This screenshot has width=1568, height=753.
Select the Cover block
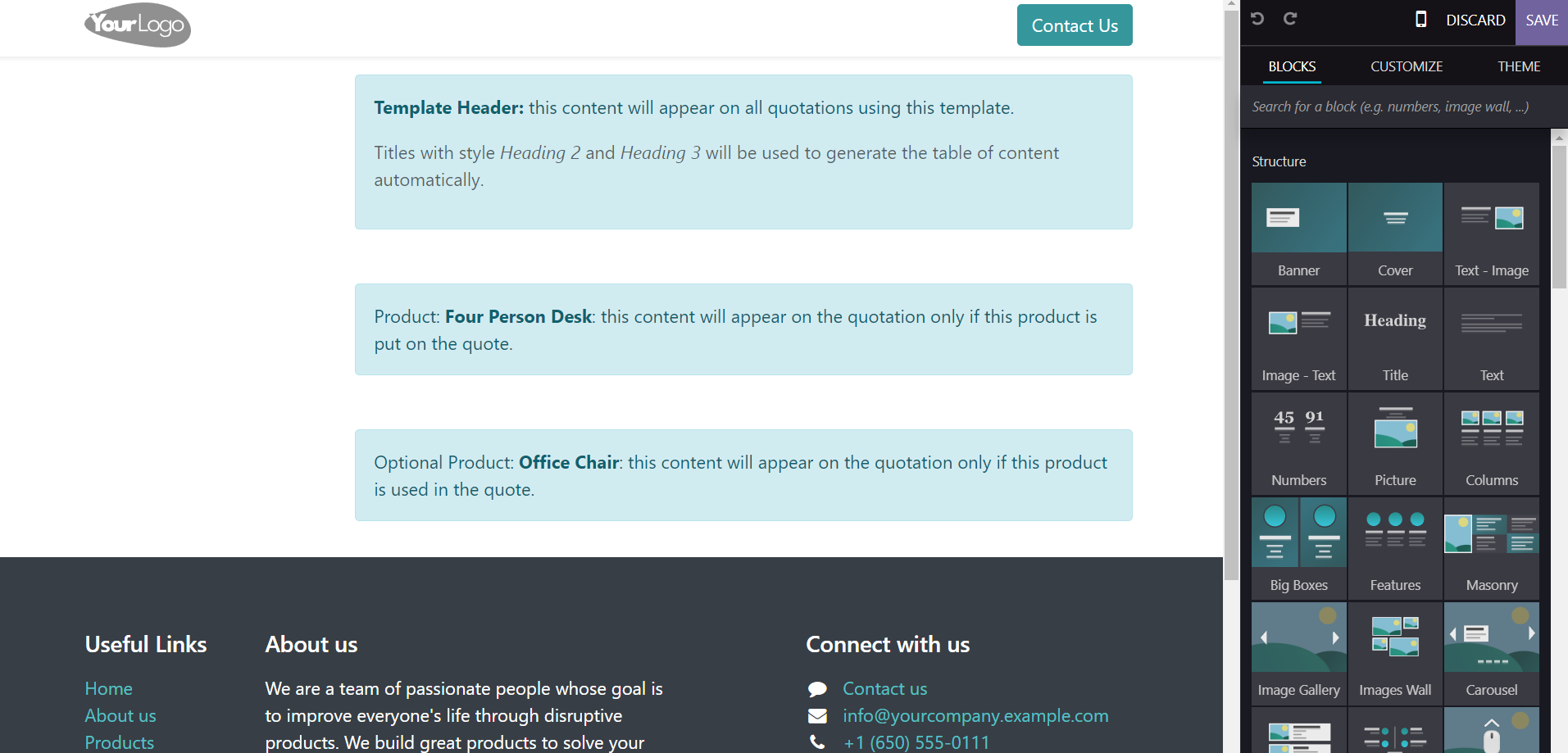point(1395,234)
